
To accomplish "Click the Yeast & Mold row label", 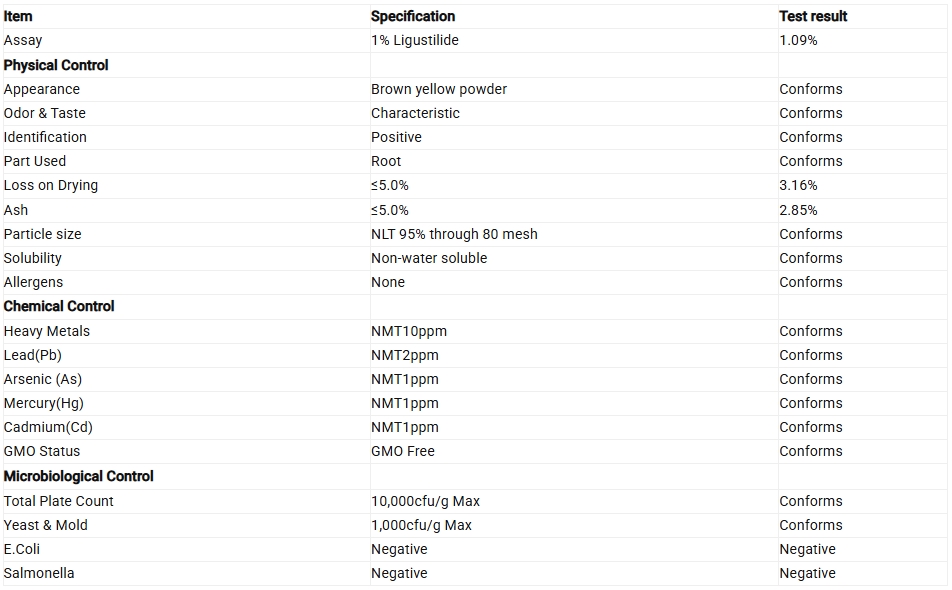I will pyautogui.click(x=46, y=526).
